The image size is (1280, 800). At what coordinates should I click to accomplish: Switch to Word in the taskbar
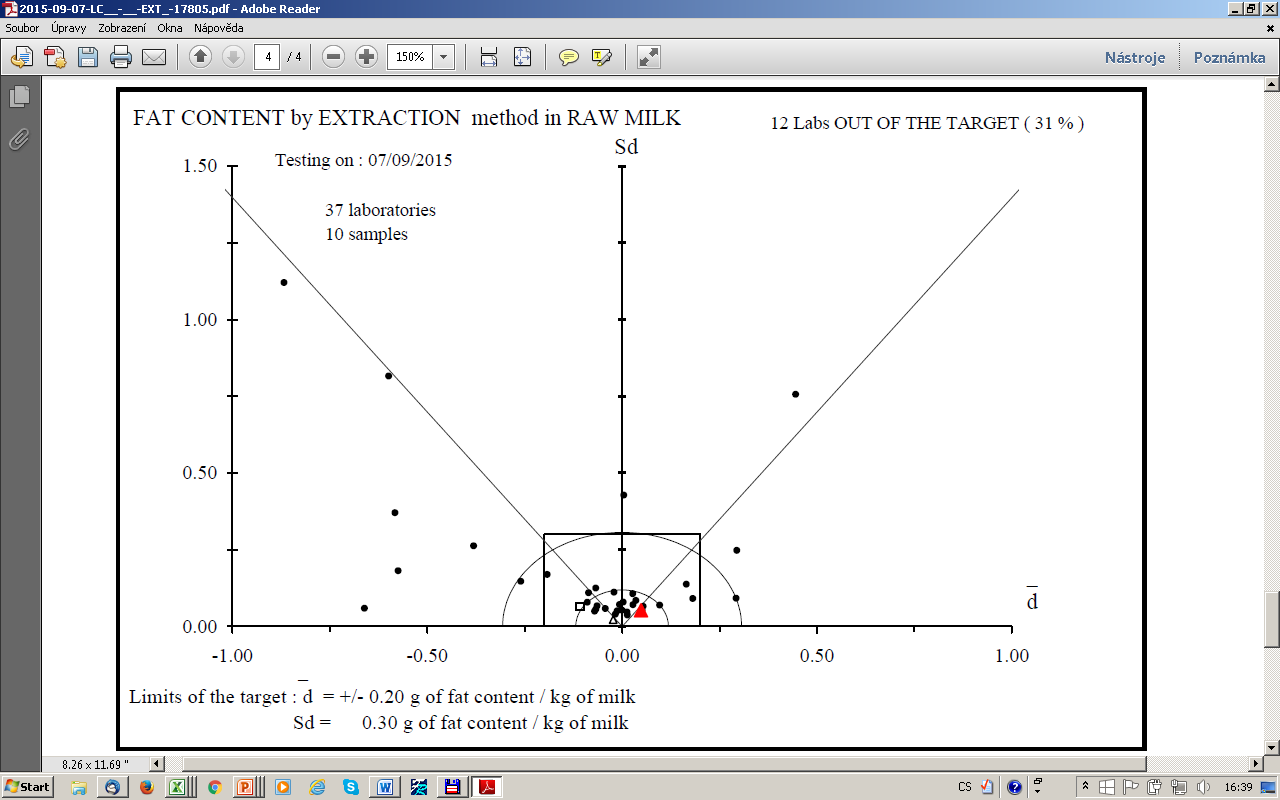click(x=384, y=786)
